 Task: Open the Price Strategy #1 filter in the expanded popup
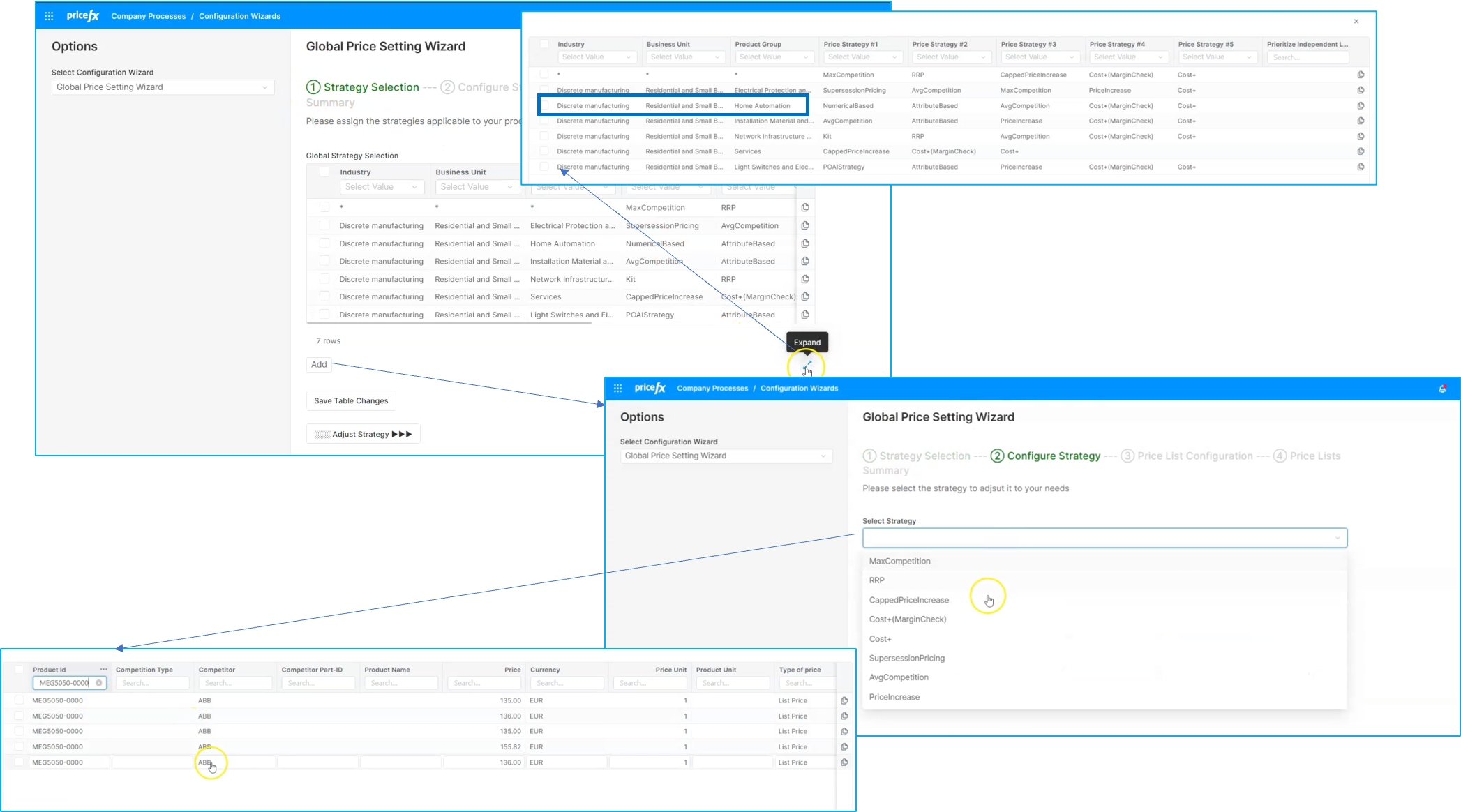coord(862,57)
